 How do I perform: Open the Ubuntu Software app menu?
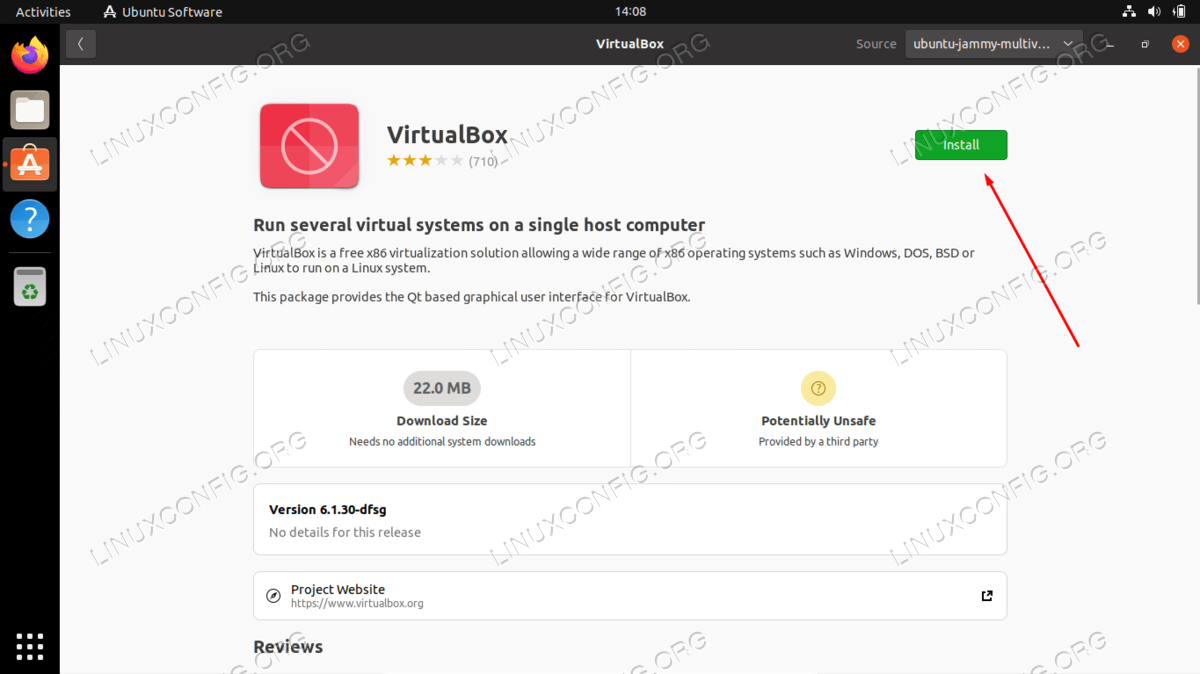click(163, 12)
